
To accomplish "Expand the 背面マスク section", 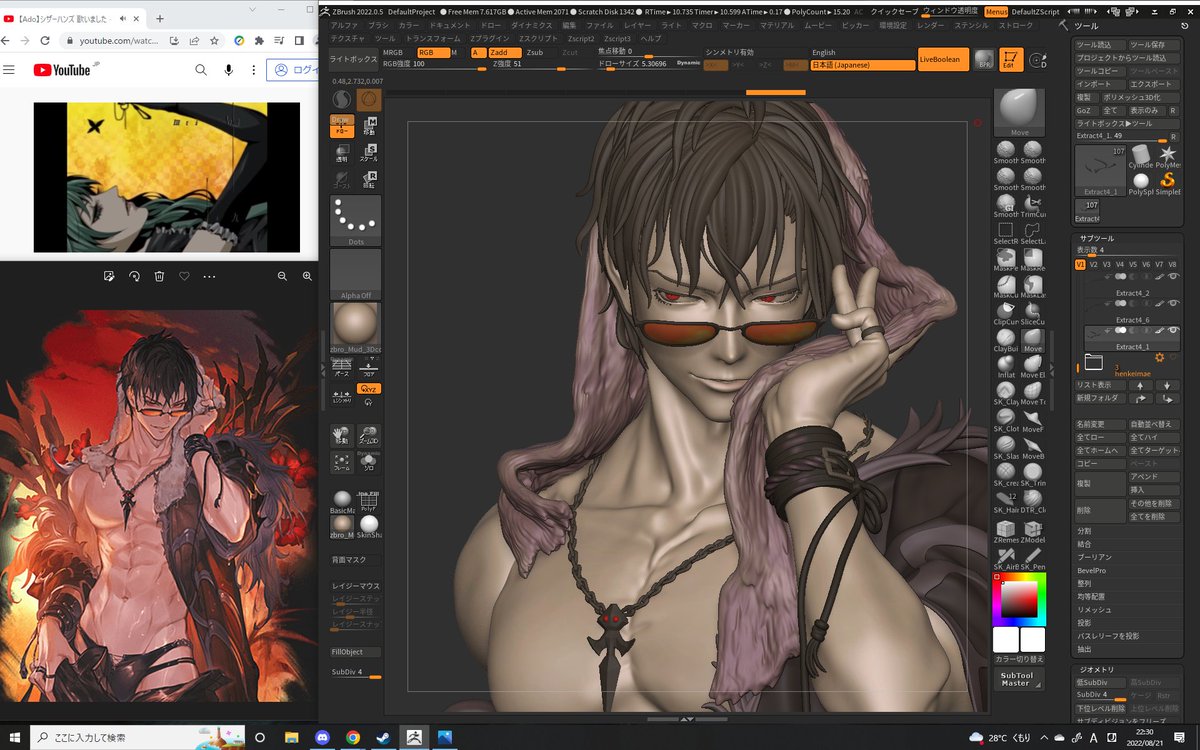I will click(x=355, y=560).
